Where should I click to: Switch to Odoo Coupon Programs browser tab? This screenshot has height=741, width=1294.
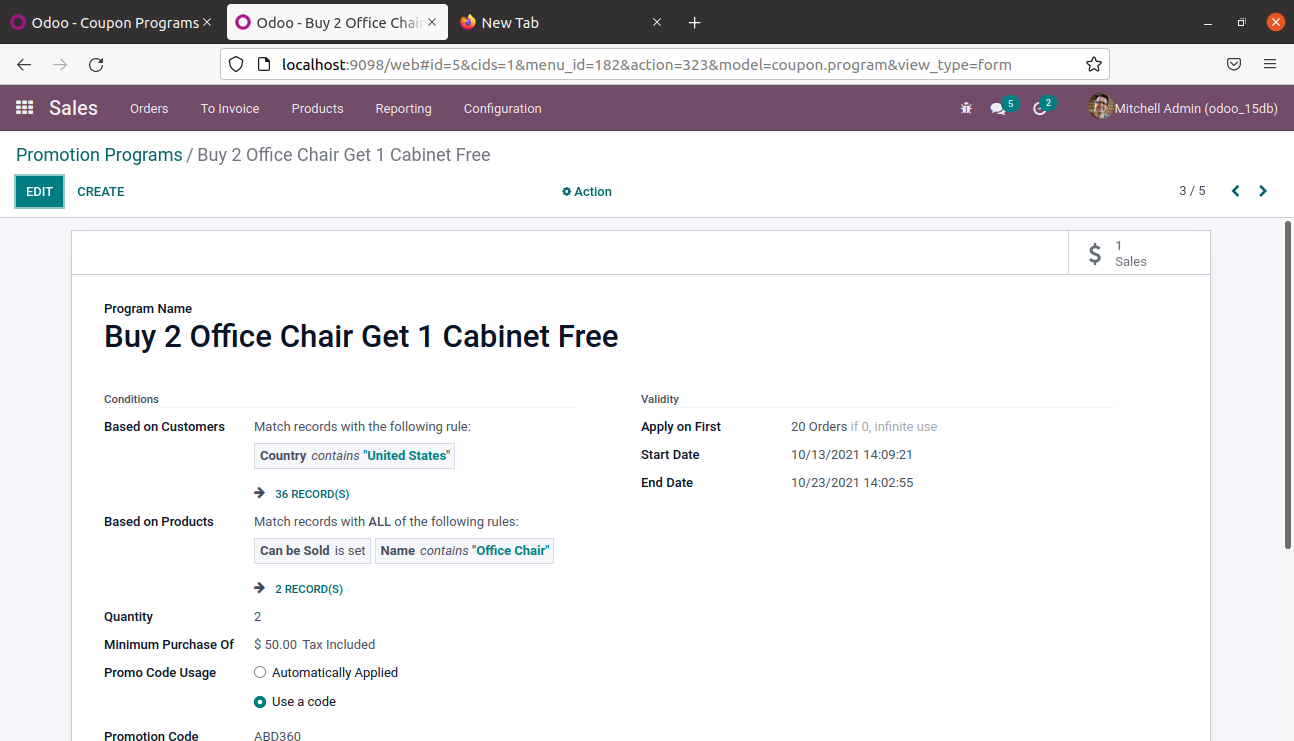108,22
